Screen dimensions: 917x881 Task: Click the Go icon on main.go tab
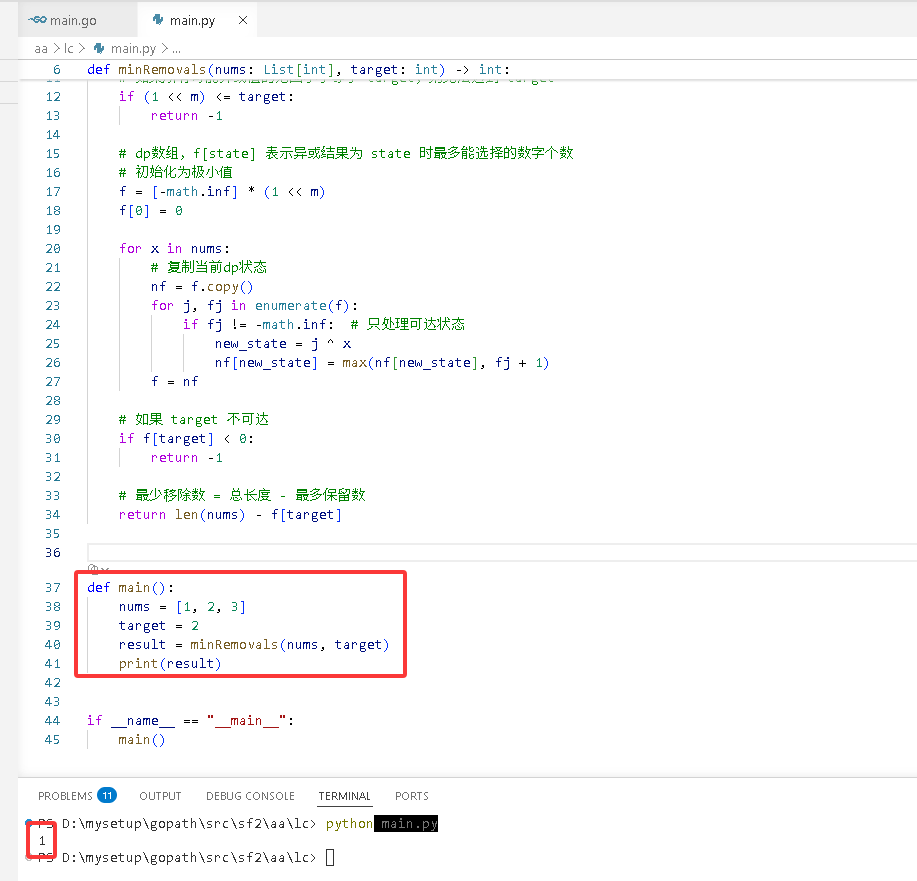(37, 20)
